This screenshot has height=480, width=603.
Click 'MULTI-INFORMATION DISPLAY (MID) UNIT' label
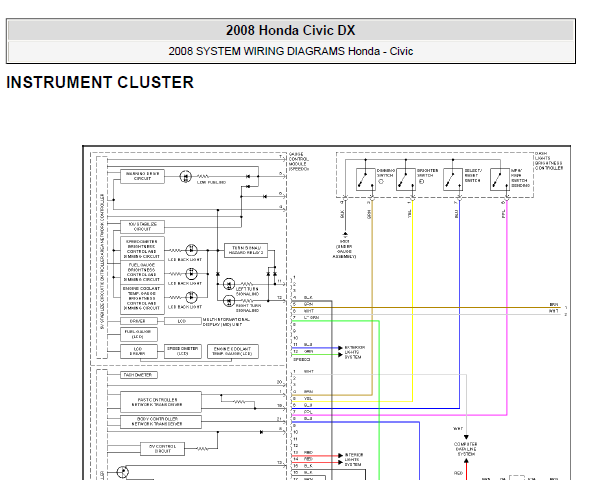click(227, 322)
